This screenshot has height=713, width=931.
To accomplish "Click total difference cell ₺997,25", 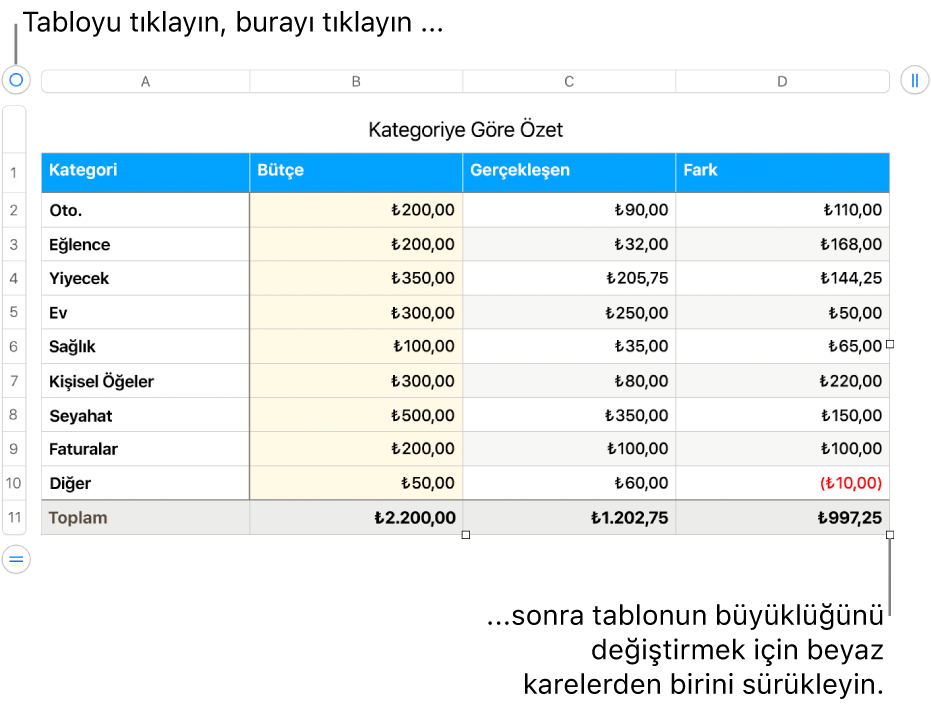I will [x=783, y=518].
